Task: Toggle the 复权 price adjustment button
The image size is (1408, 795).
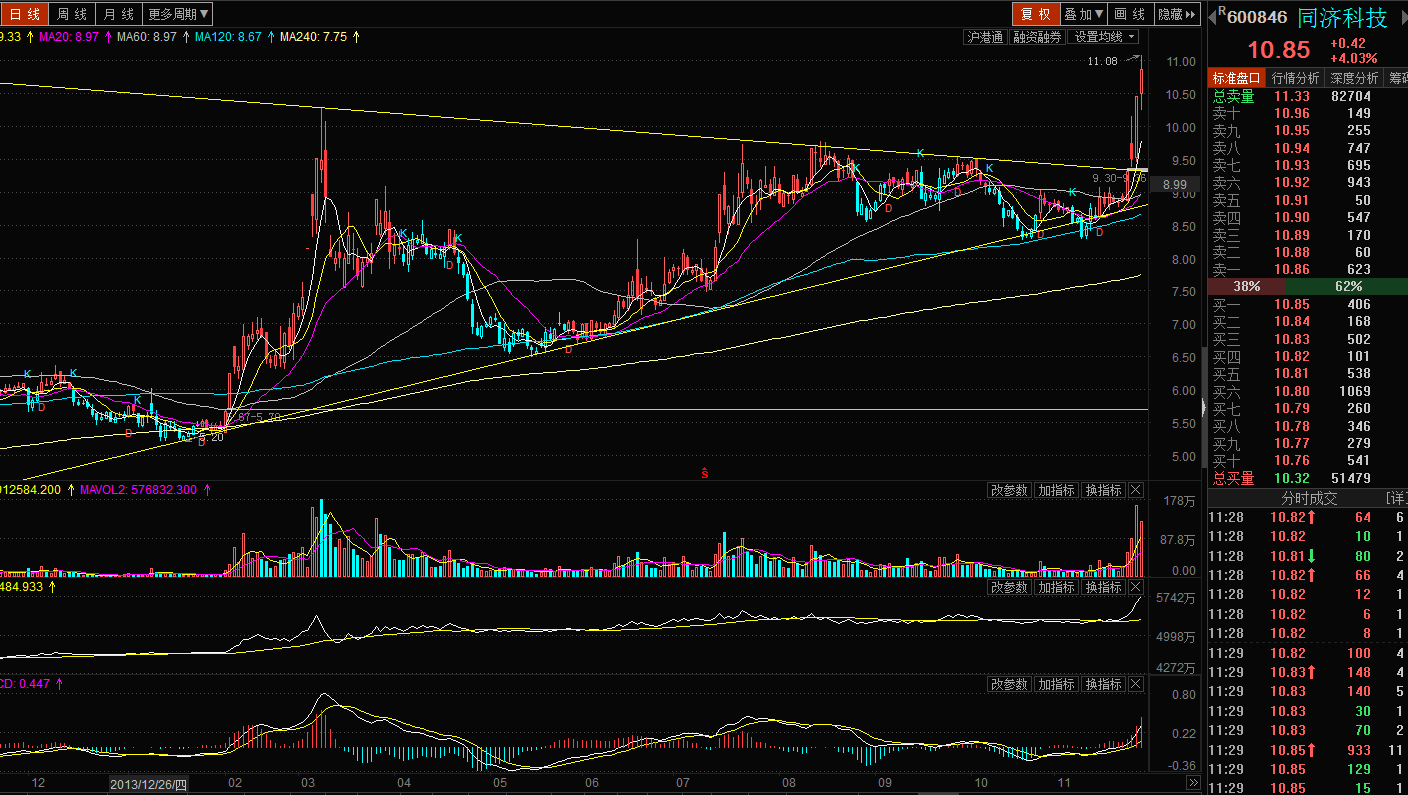Action: [x=1035, y=14]
